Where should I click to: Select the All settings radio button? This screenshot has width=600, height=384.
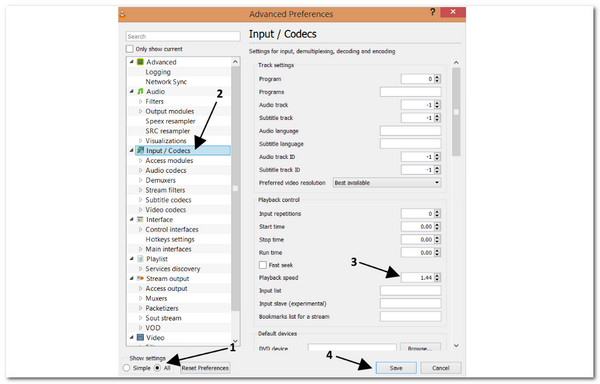click(157, 368)
